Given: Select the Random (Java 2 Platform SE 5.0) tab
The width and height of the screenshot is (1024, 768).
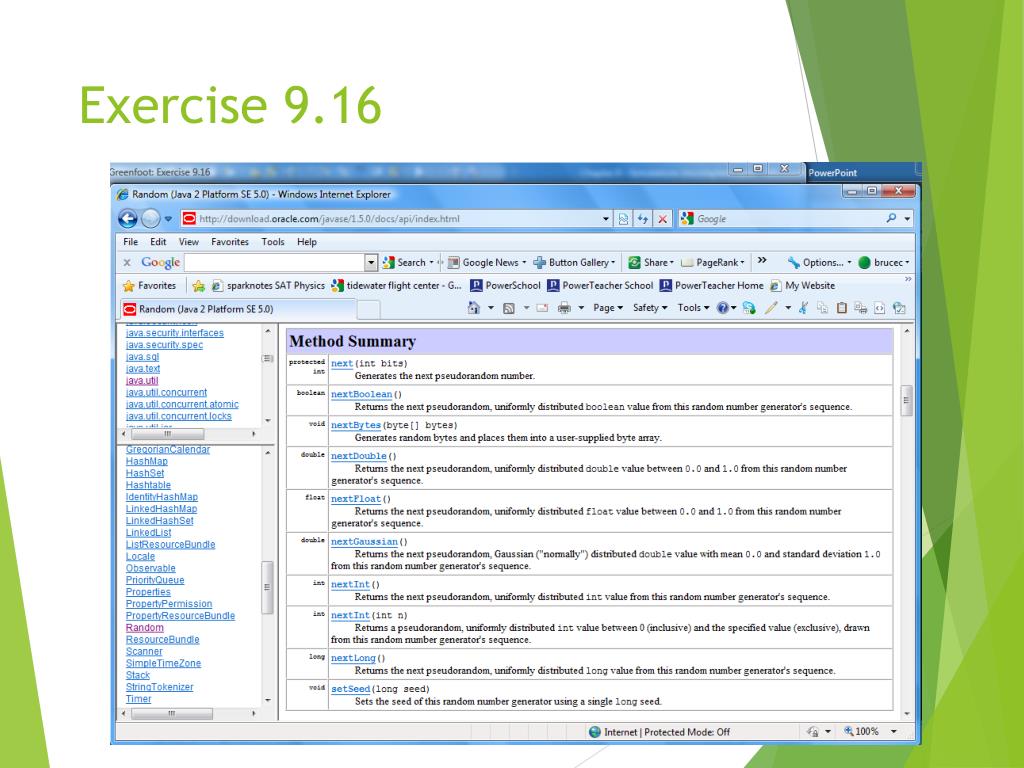Looking at the screenshot, I should point(238,309).
